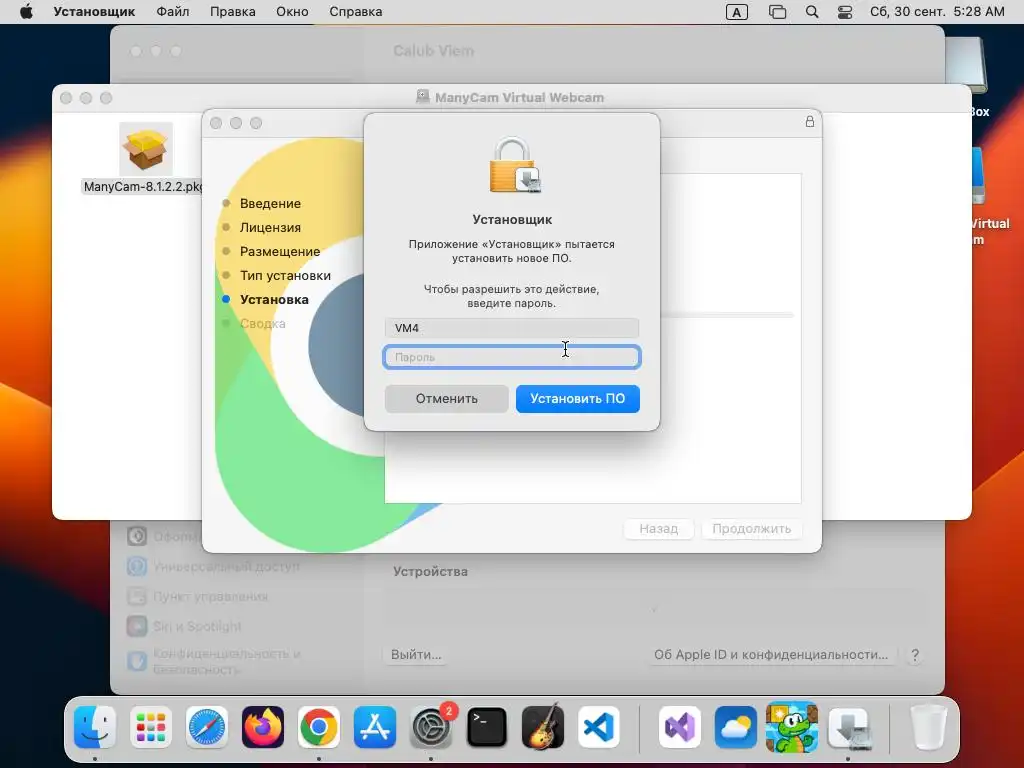Screen dimensions: 1024x768
Task: Focus the Пароль password field
Action: pyautogui.click(x=511, y=357)
